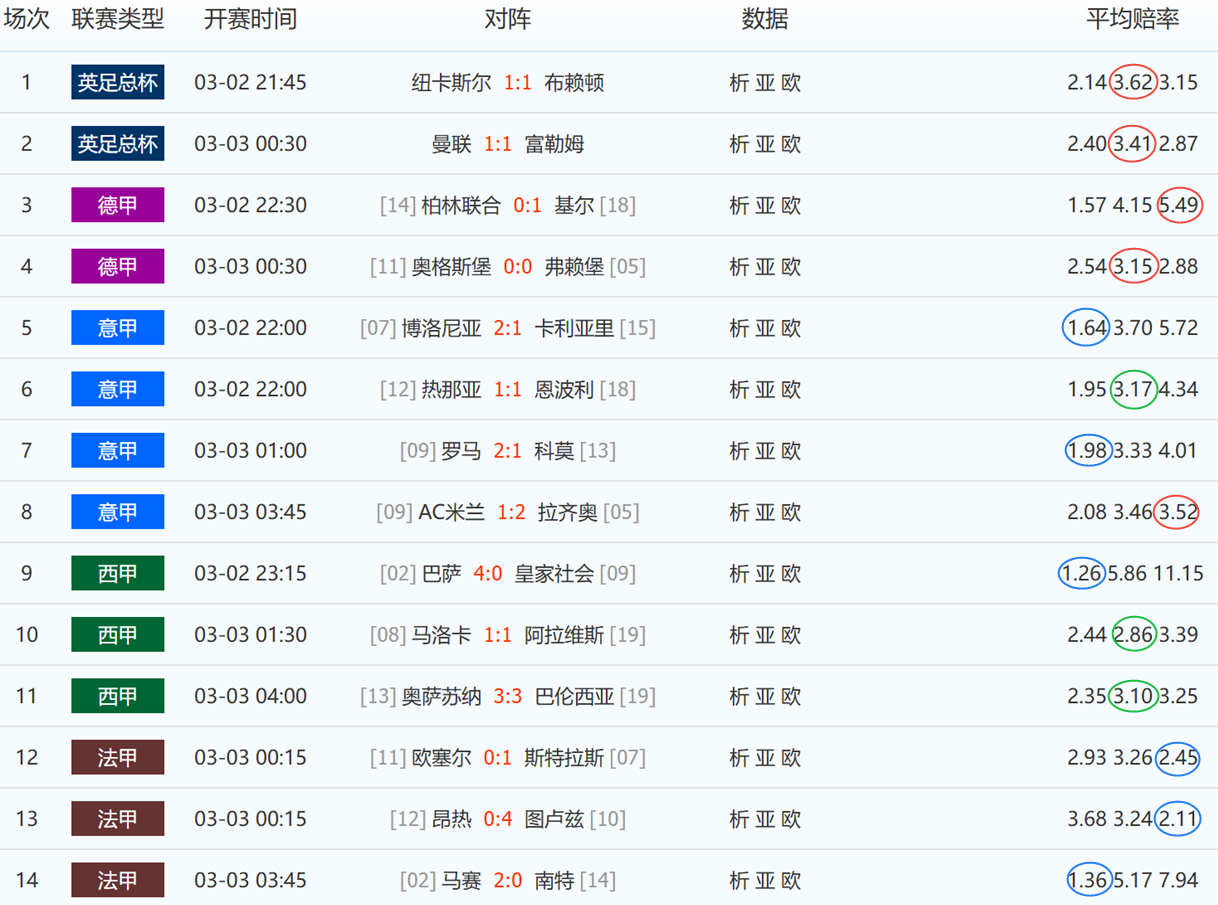The height and width of the screenshot is (905, 1218).
Task: Open team 马洛卡
Action: coord(441,635)
